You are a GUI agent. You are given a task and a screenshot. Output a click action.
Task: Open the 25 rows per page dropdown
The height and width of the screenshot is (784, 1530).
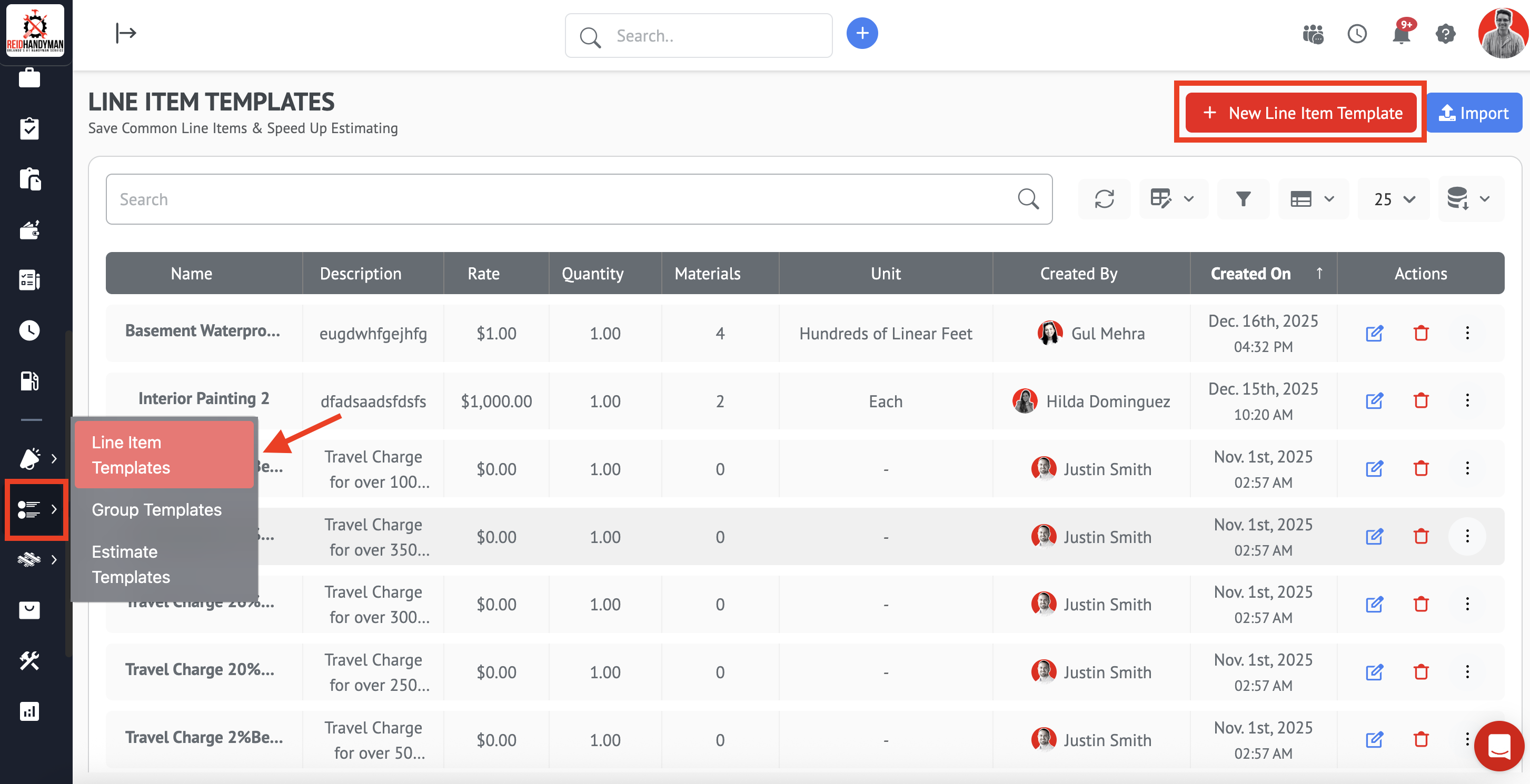click(1394, 199)
